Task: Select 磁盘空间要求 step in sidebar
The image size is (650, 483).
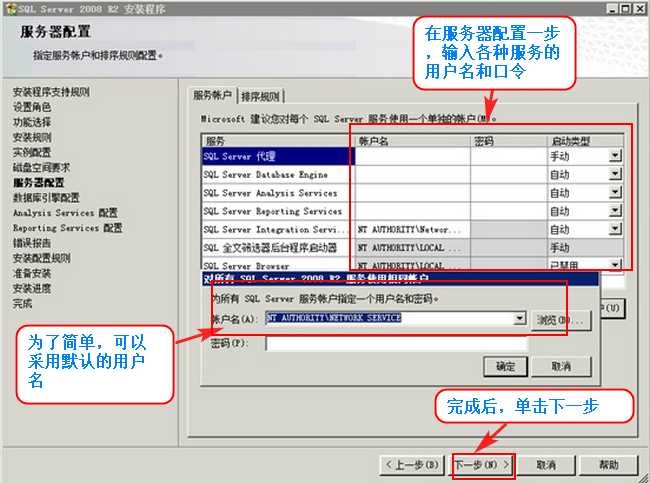Action: tap(41, 167)
